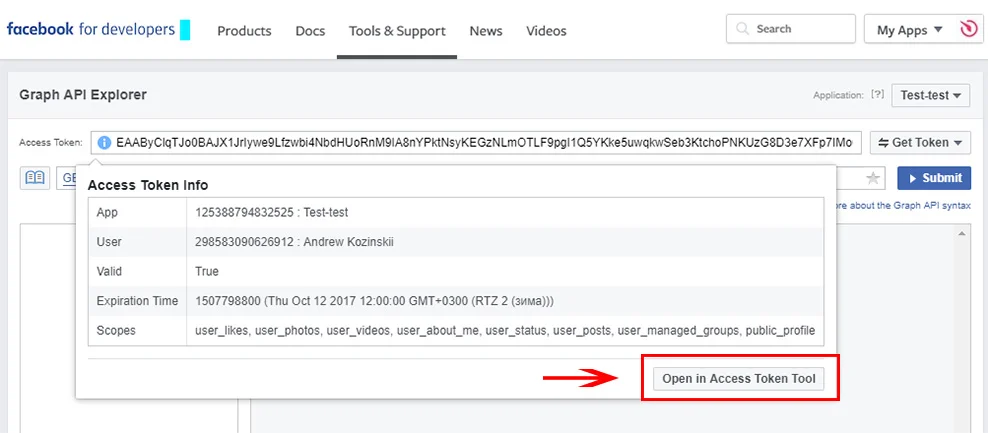Click the star favorite icon in query field
The image size is (988, 433).
[x=873, y=178]
